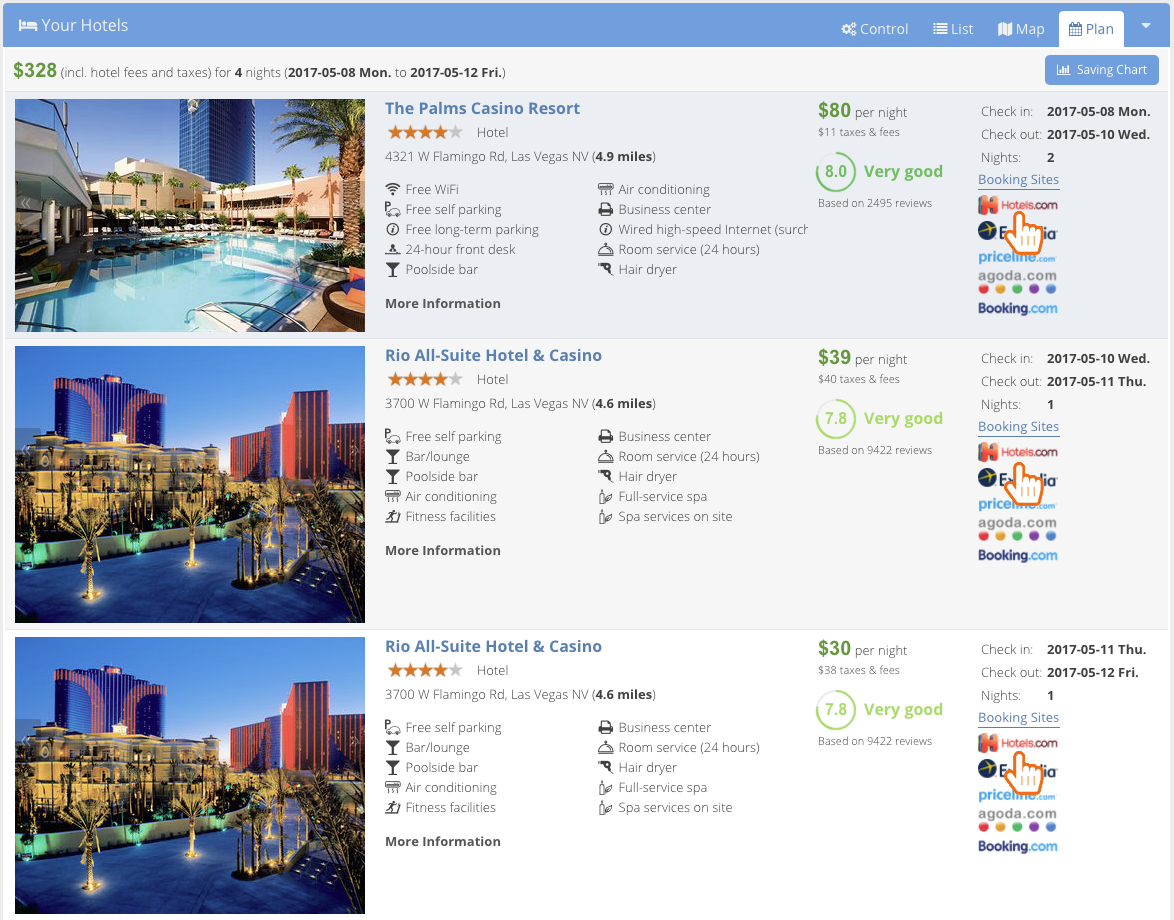Click Palms Hair dryer icon
1174x920 pixels.
tap(606, 269)
